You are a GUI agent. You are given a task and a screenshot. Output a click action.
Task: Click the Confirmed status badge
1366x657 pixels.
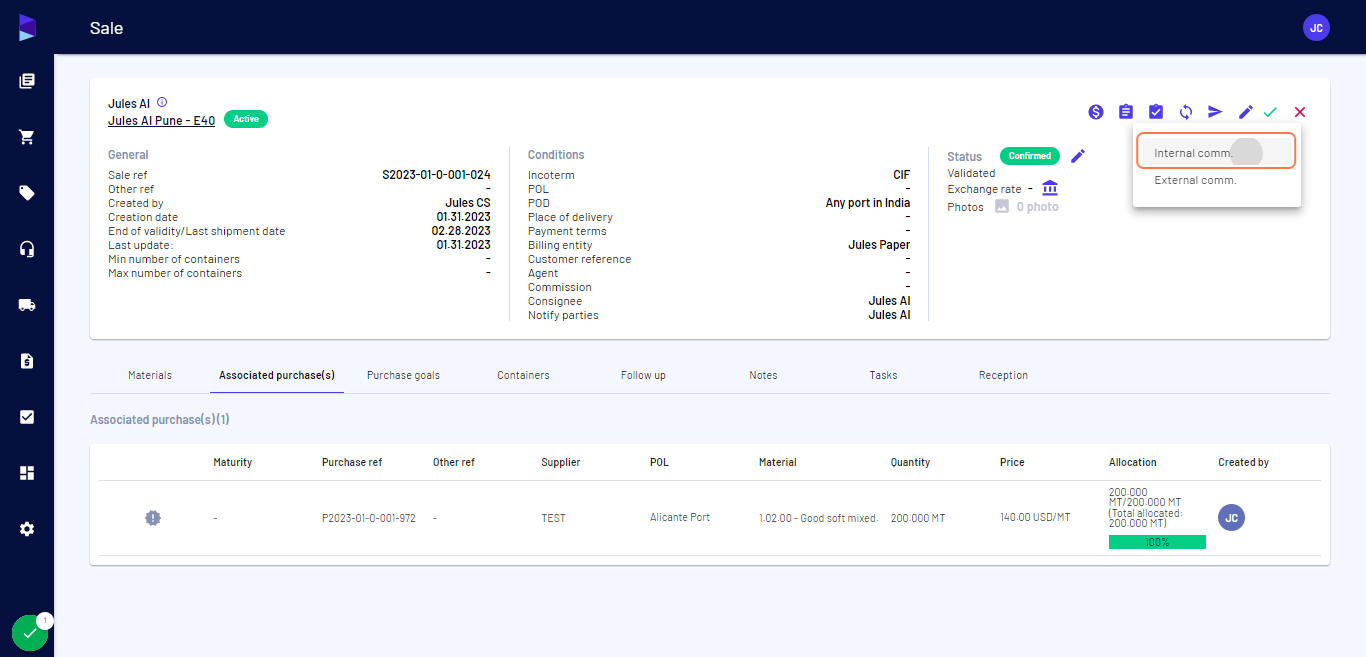1029,156
